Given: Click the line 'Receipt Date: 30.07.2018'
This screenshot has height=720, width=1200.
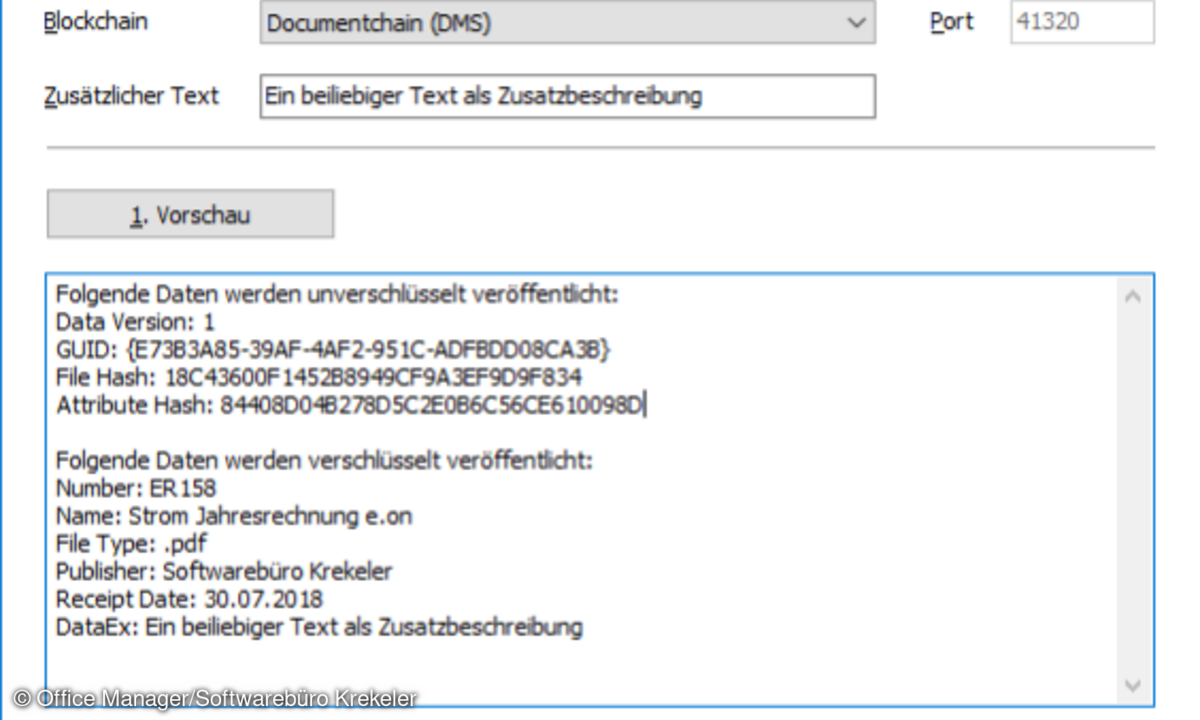Looking at the screenshot, I should coord(189,599).
